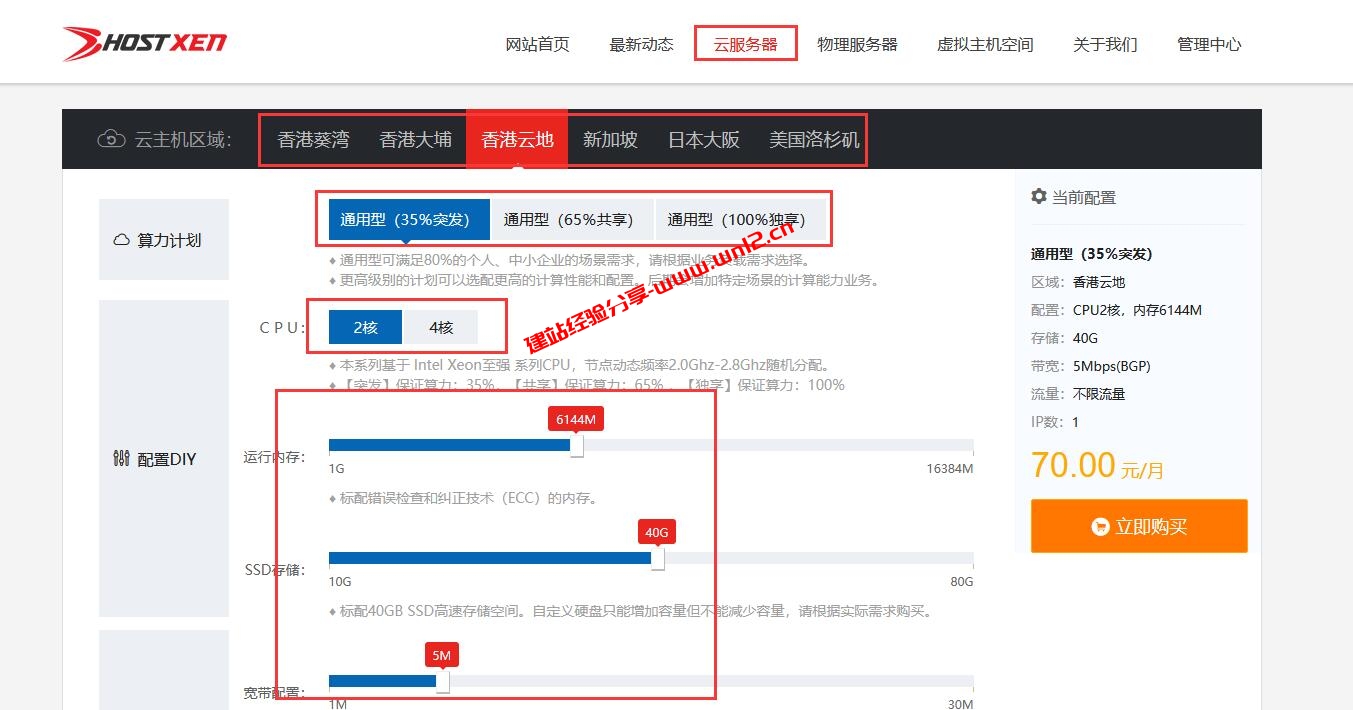Click the HostXen logo

coord(143,42)
